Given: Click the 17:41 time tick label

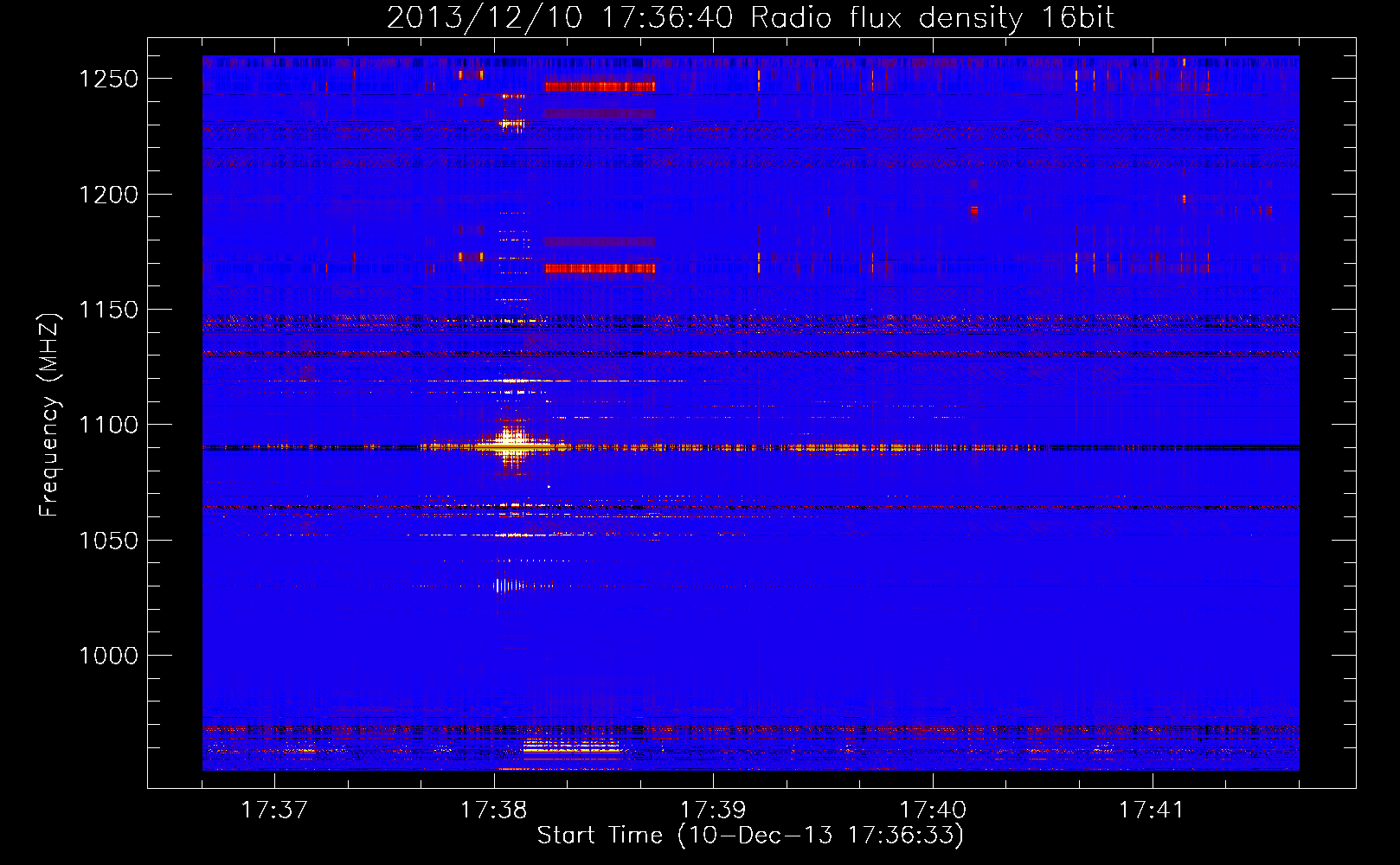Looking at the screenshot, I should click(1153, 811).
